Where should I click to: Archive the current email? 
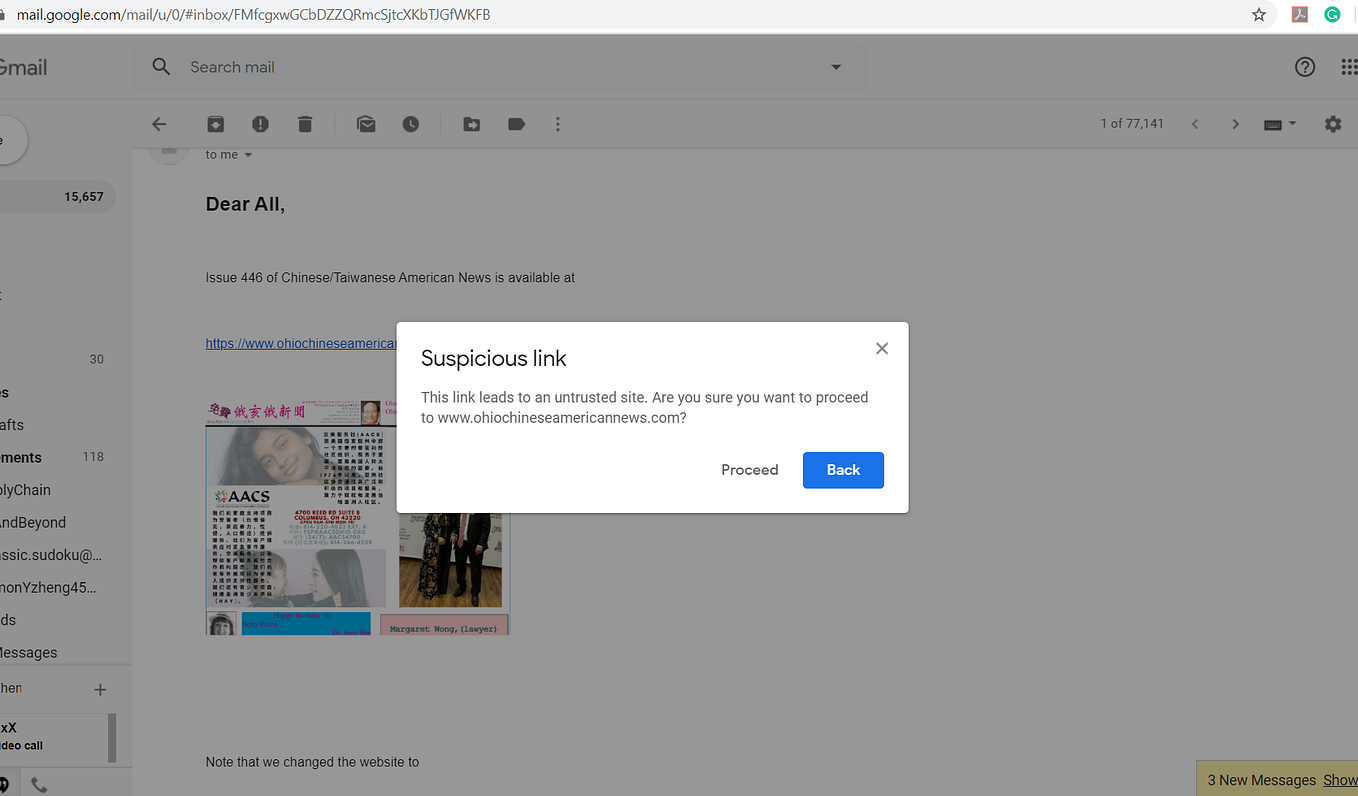tap(215, 124)
